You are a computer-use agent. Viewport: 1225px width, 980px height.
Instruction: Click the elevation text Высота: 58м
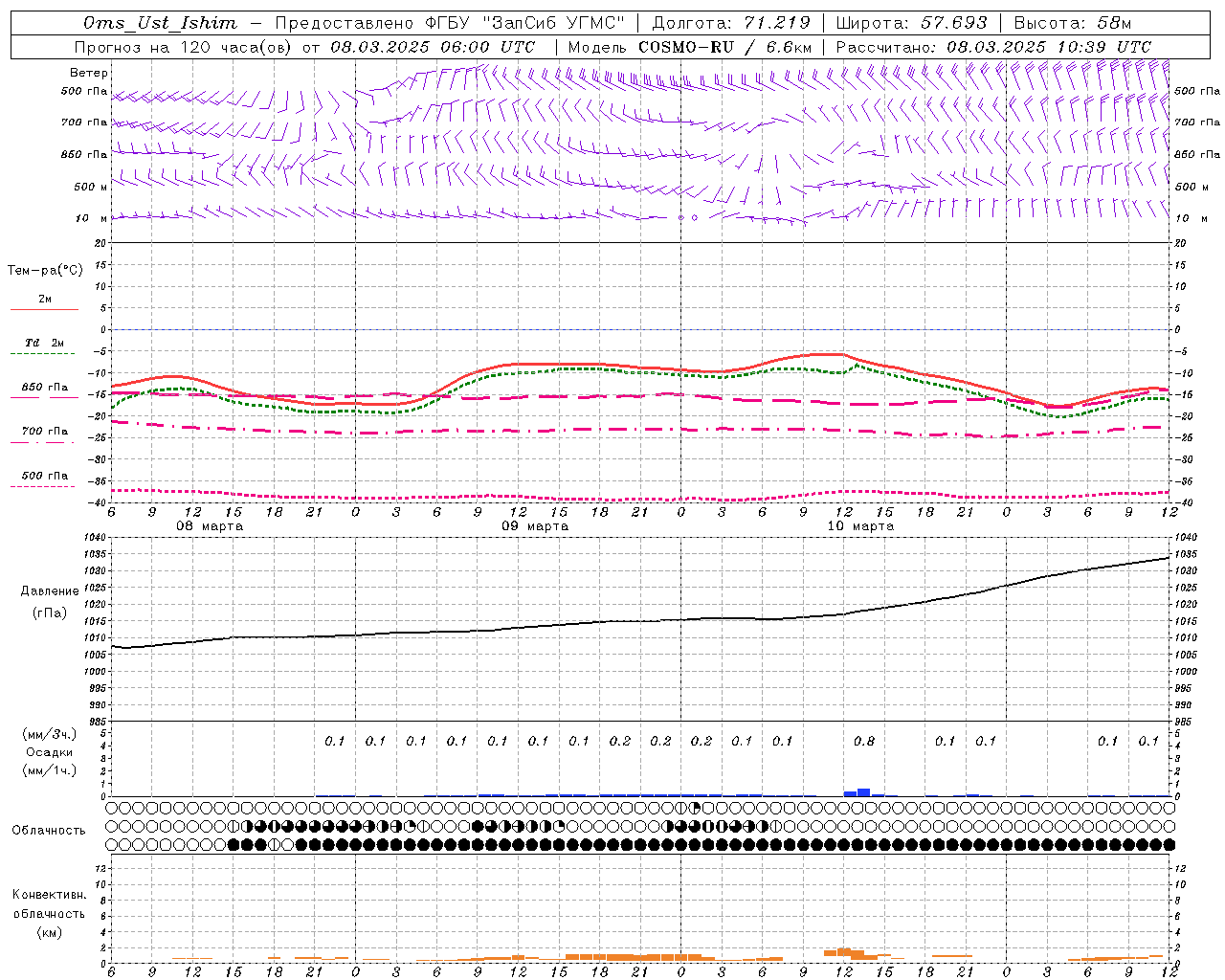point(1072,23)
